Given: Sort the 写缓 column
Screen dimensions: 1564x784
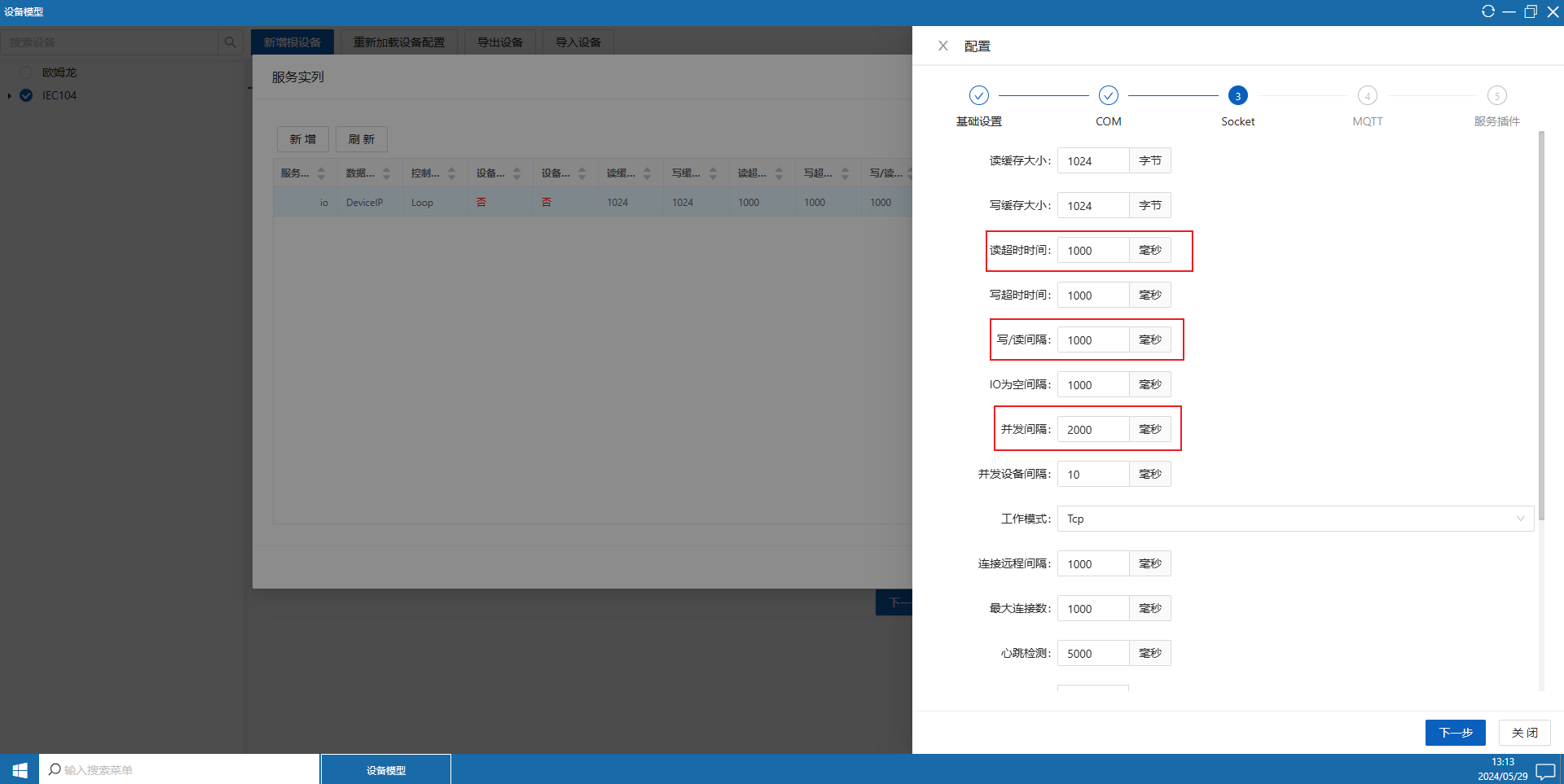Looking at the screenshot, I should tap(713, 173).
